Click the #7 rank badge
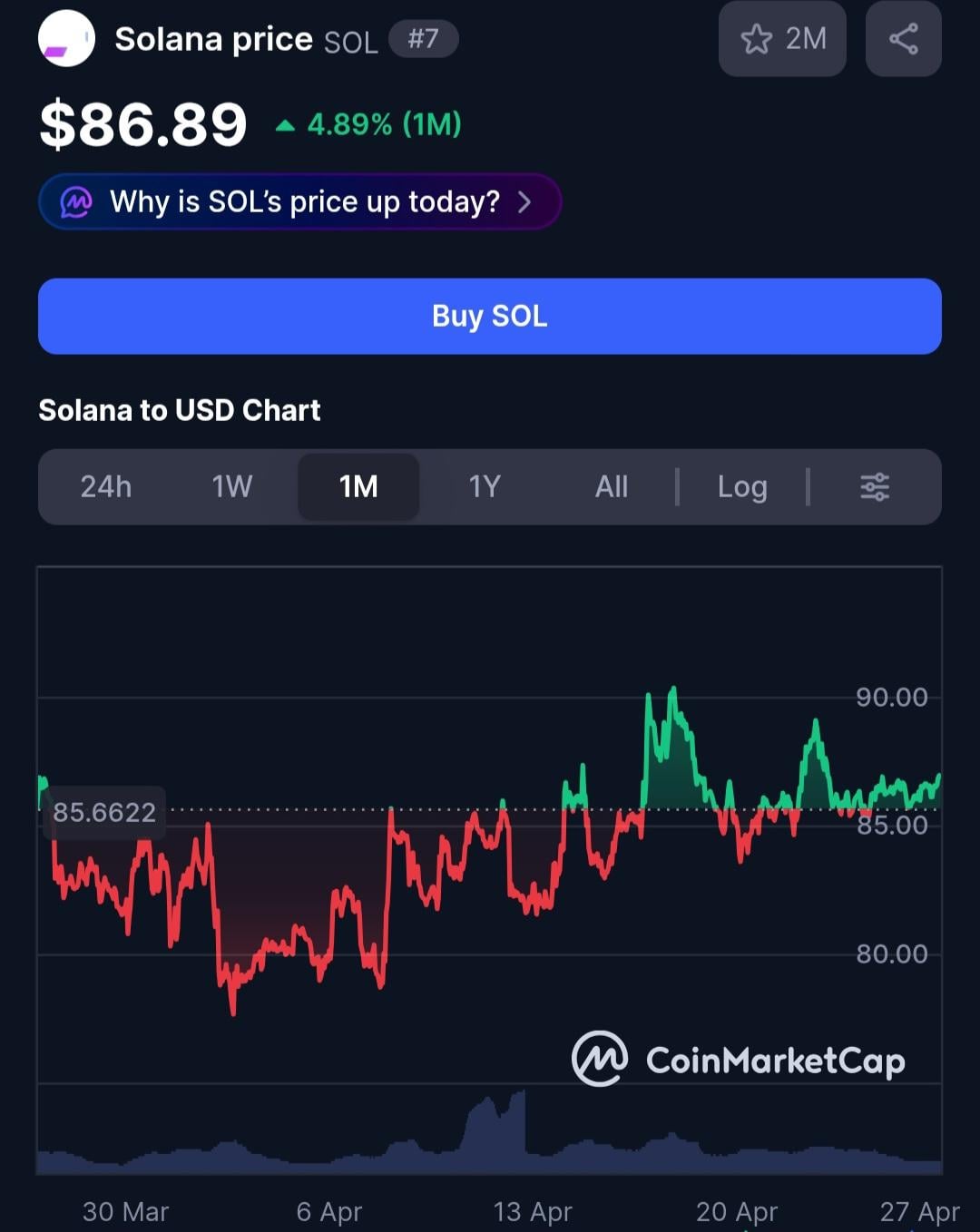This screenshot has width=980, height=1232. coord(423,39)
